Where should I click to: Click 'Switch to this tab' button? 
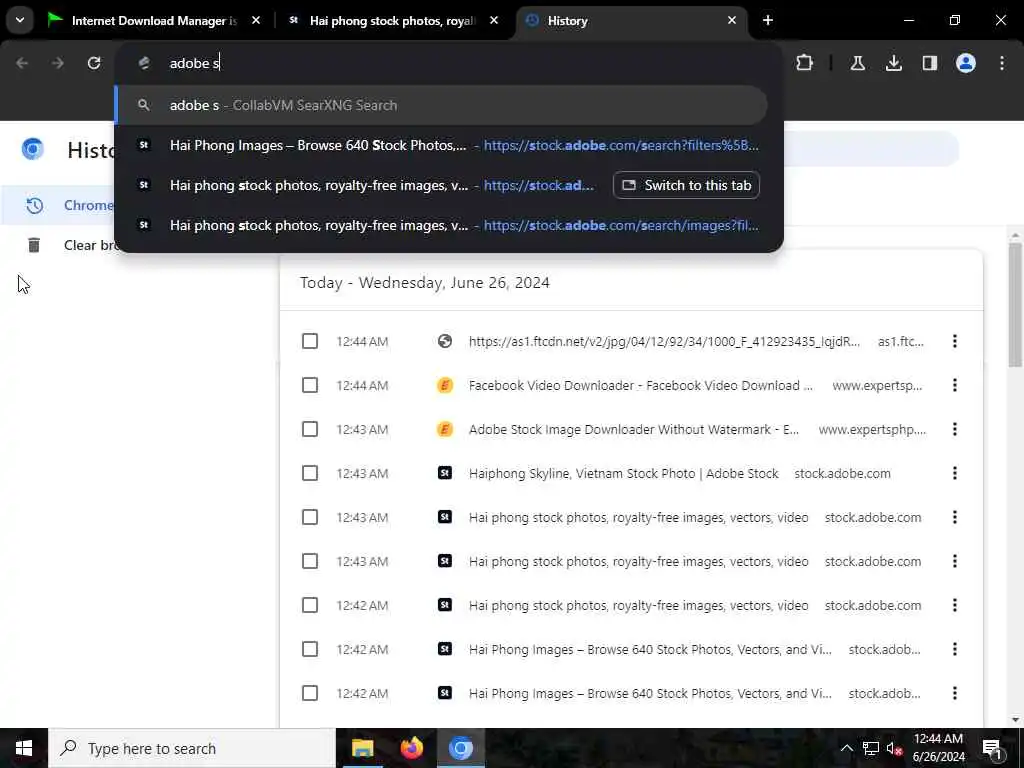(686, 185)
